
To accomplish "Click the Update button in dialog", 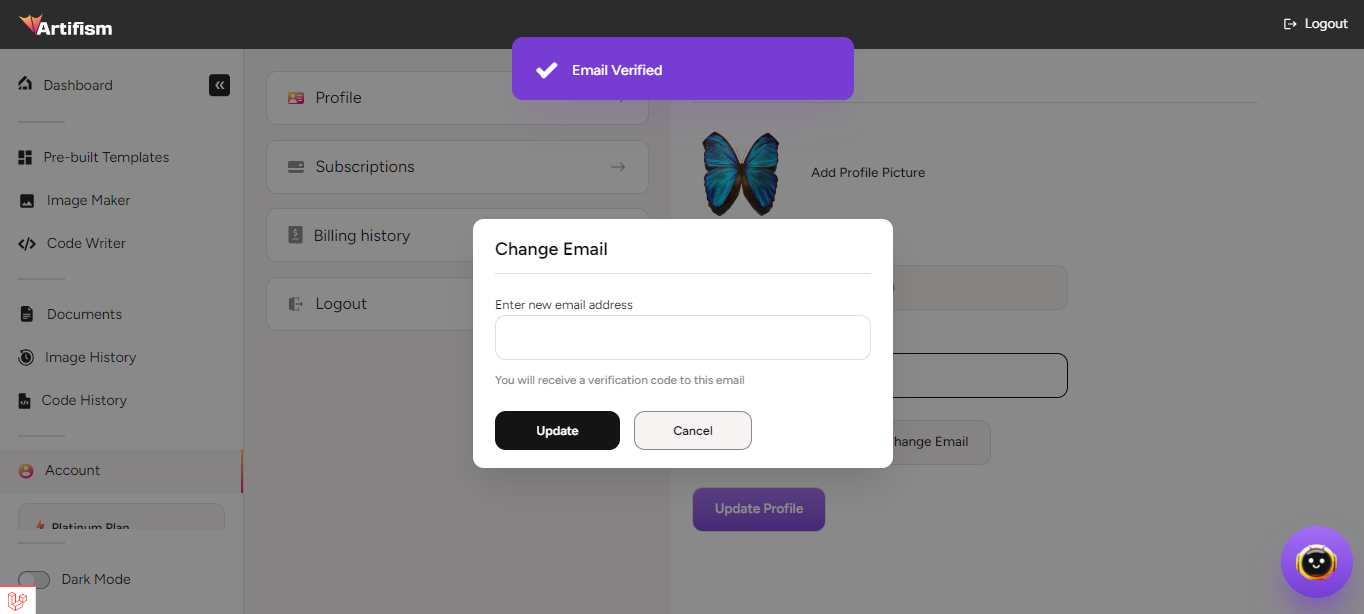I will pos(557,431).
